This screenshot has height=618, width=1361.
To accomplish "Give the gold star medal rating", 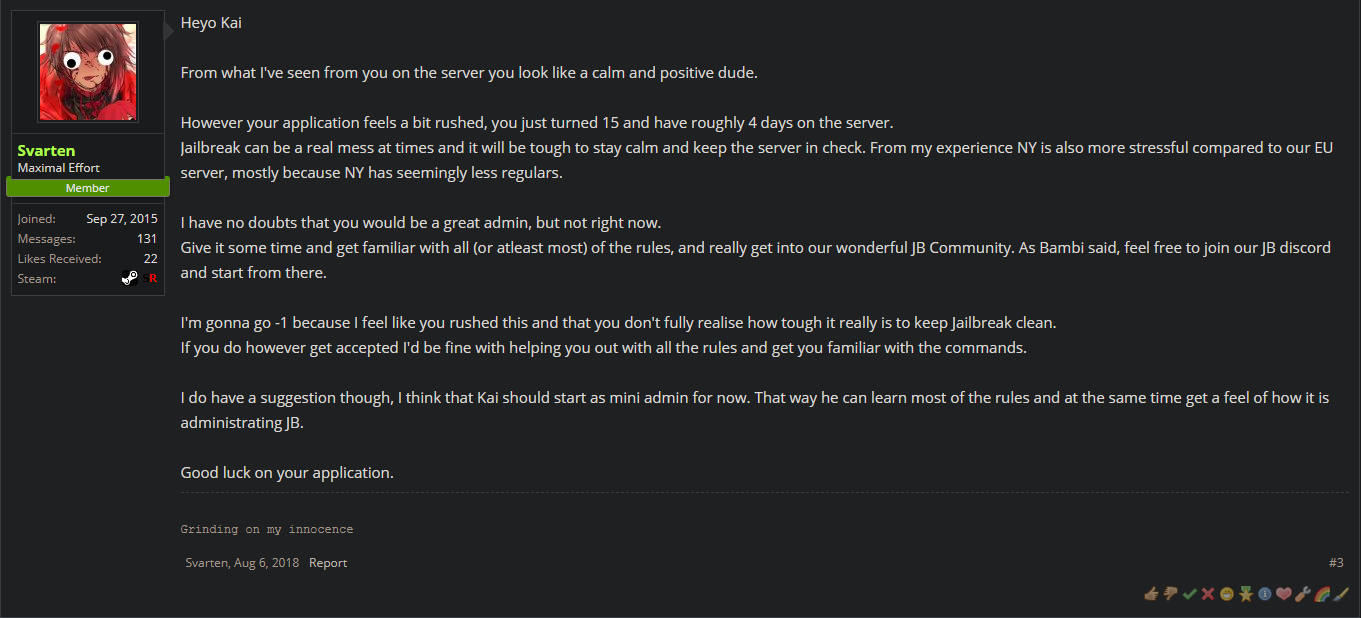I will click(x=1245, y=594).
